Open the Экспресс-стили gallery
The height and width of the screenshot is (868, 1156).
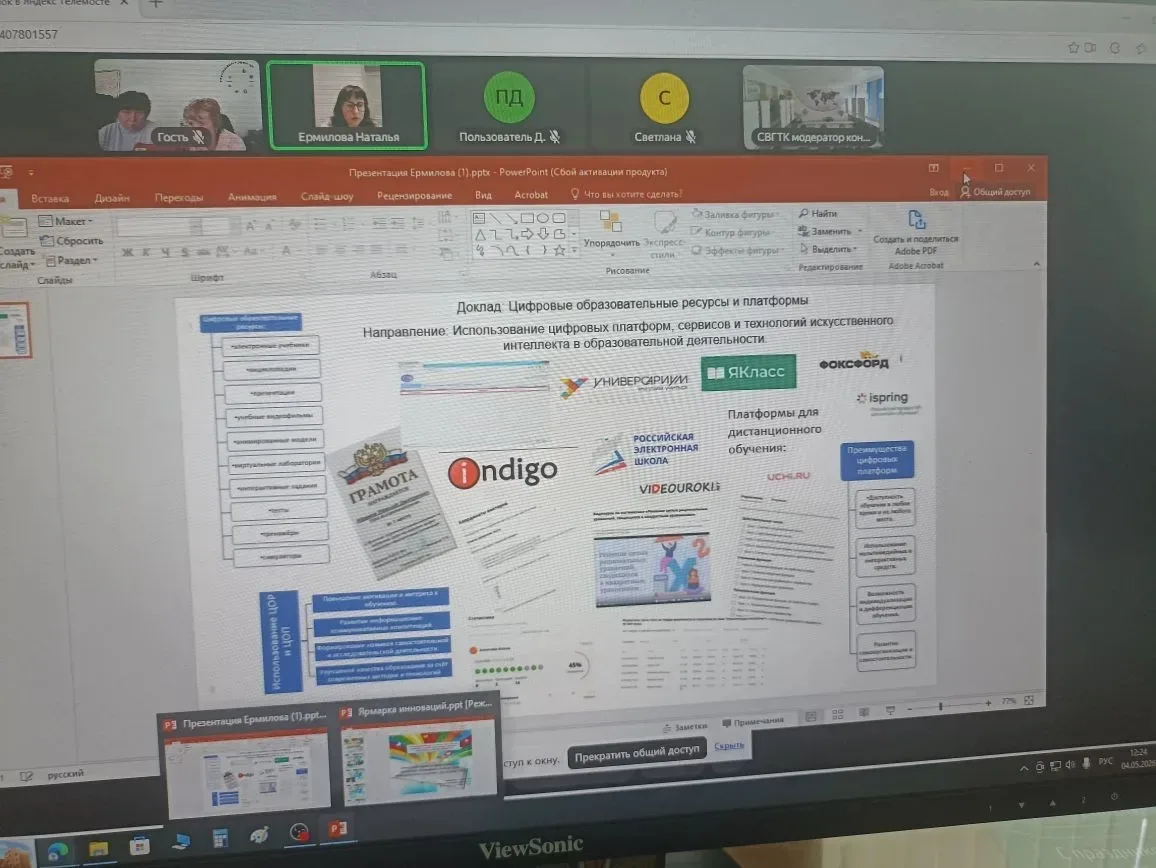(664, 235)
